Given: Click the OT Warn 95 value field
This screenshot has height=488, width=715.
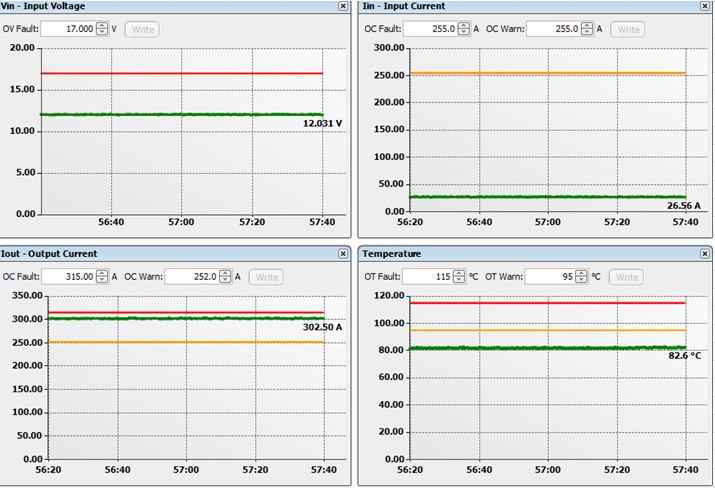Looking at the screenshot, I should (549, 277).
